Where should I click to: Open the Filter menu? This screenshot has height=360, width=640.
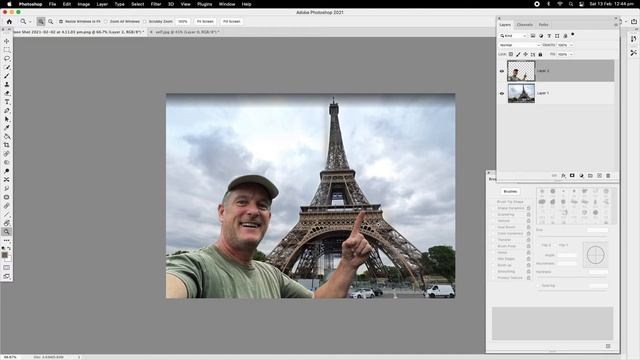click(156, 4)
